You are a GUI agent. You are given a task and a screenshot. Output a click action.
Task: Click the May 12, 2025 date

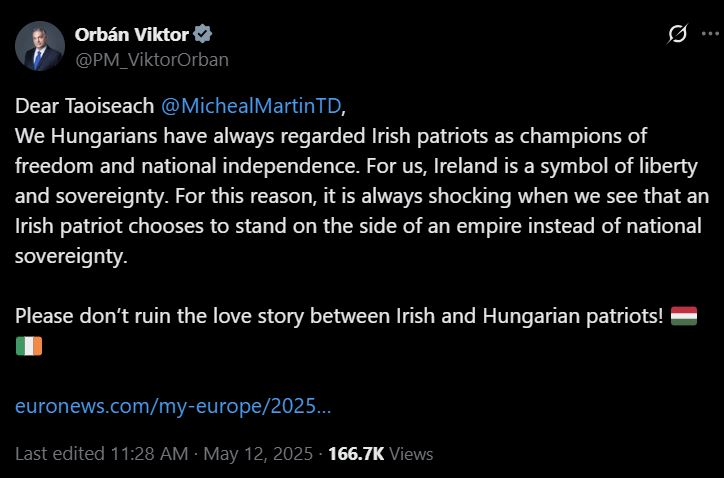tap(260, 453)
